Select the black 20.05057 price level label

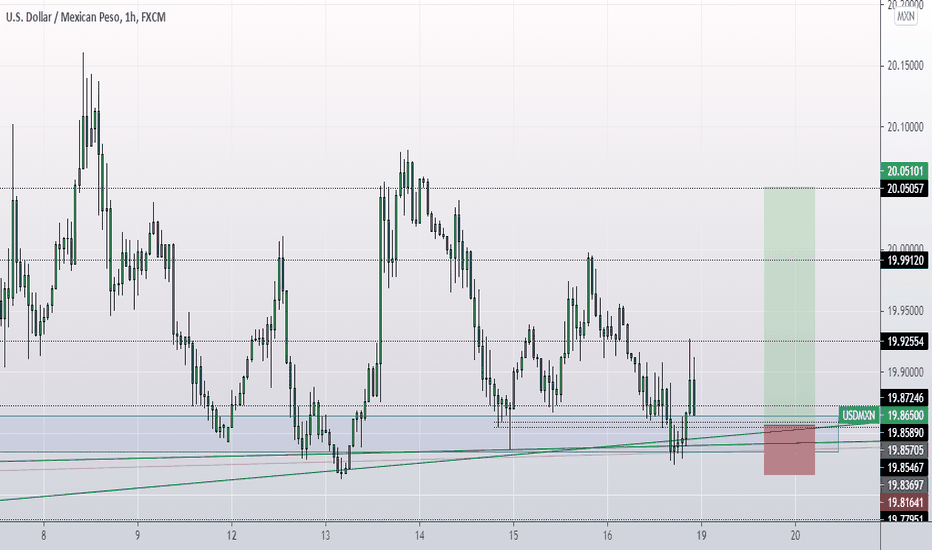pyautogui.click(x=904, y=188)
